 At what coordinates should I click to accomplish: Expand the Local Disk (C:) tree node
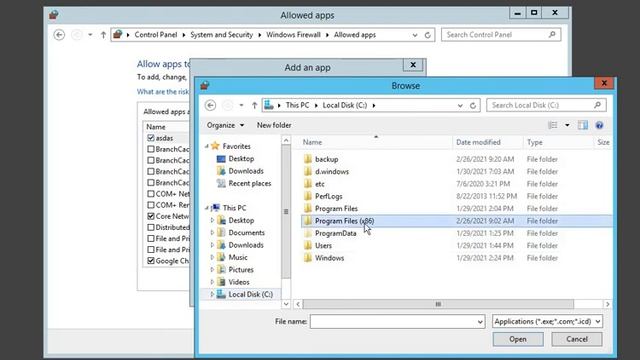[x=212, y=294]
